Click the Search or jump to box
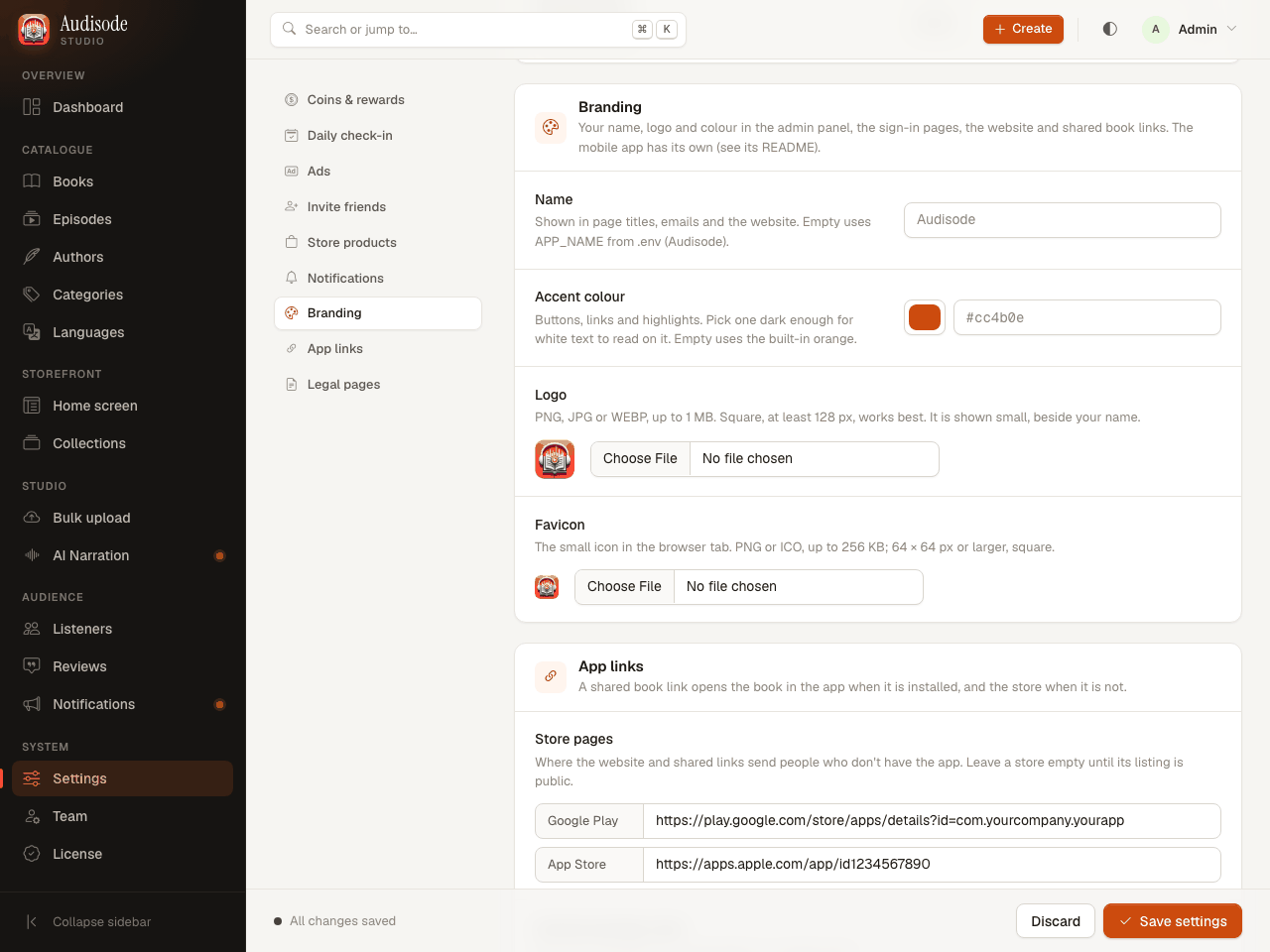This screenshot has width=1270, height=952. pos(478,30)
